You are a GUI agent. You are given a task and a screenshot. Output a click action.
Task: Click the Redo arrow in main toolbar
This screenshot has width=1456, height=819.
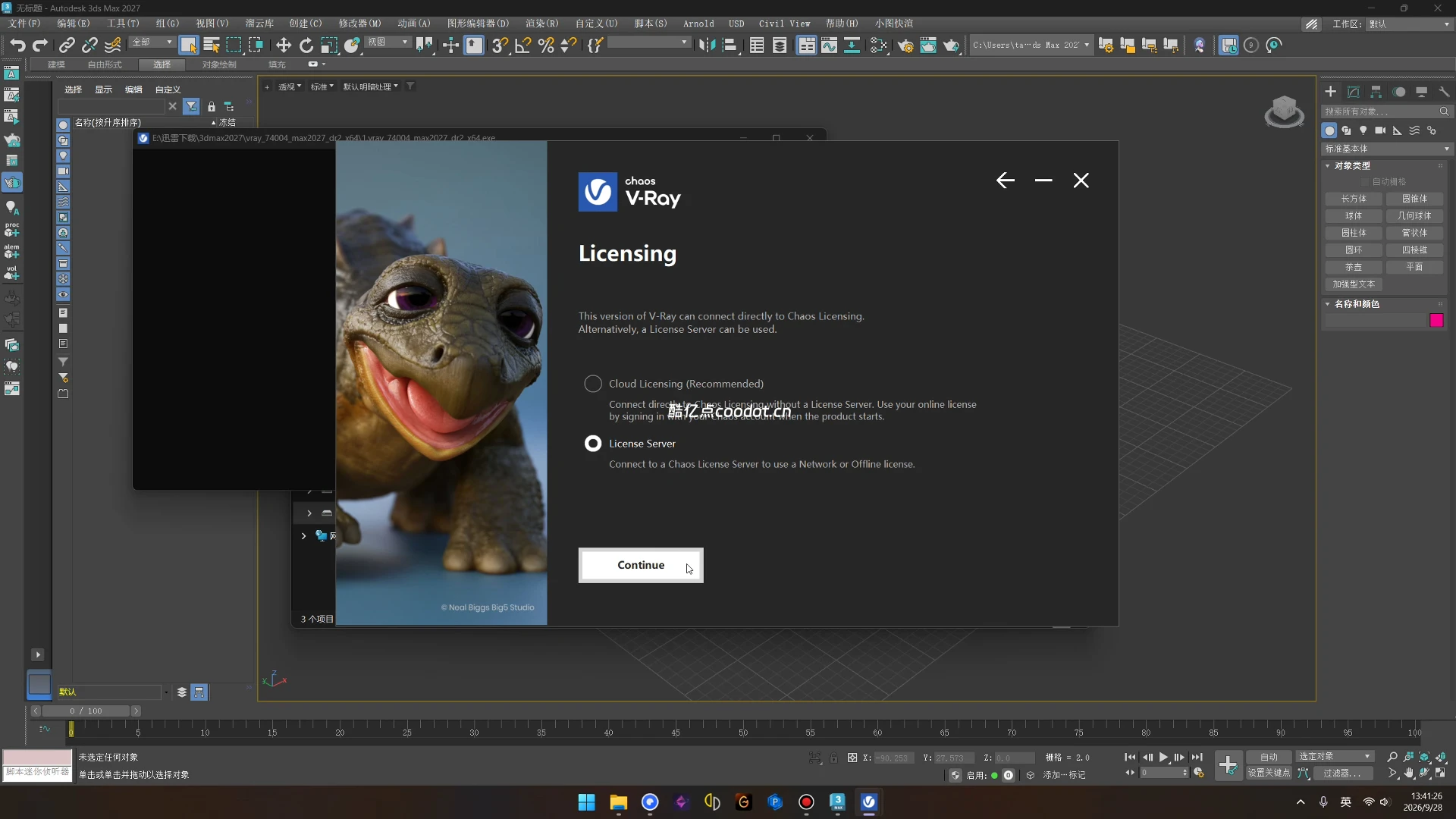click(40, 45)
